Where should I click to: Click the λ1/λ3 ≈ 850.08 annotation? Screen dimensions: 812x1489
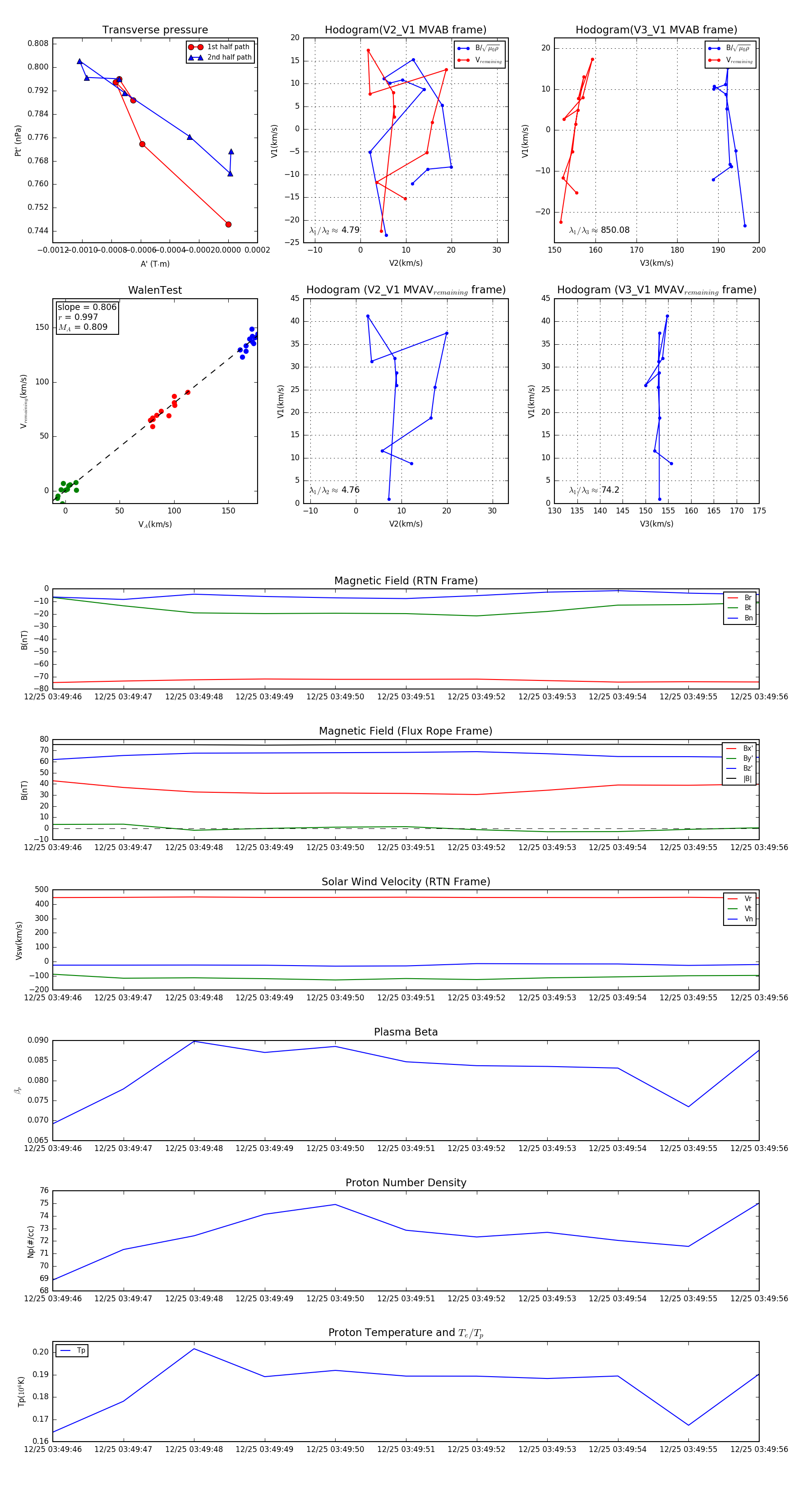point(600,230)
